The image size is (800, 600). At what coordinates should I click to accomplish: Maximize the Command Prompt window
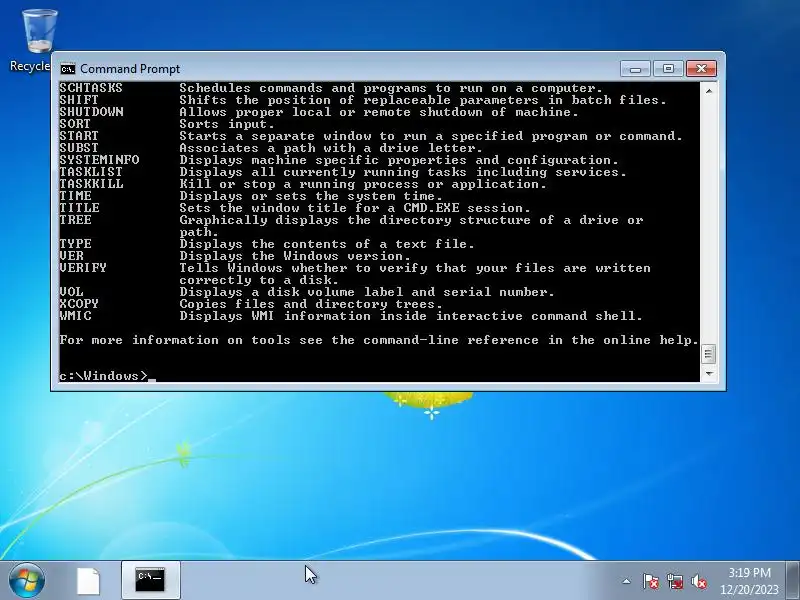[668, 69]
